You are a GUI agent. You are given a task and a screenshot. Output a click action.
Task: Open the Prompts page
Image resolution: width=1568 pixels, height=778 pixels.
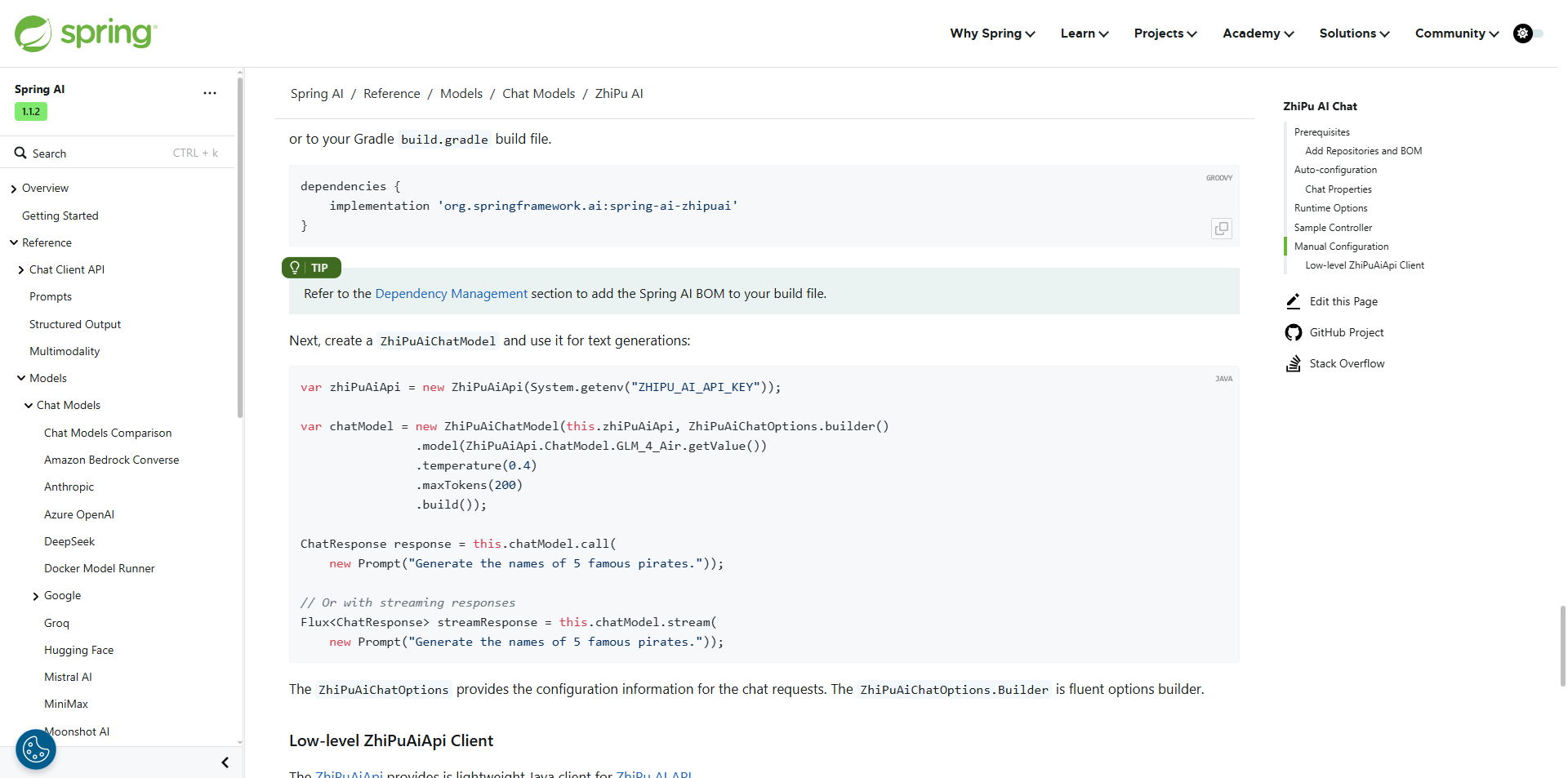51,296
